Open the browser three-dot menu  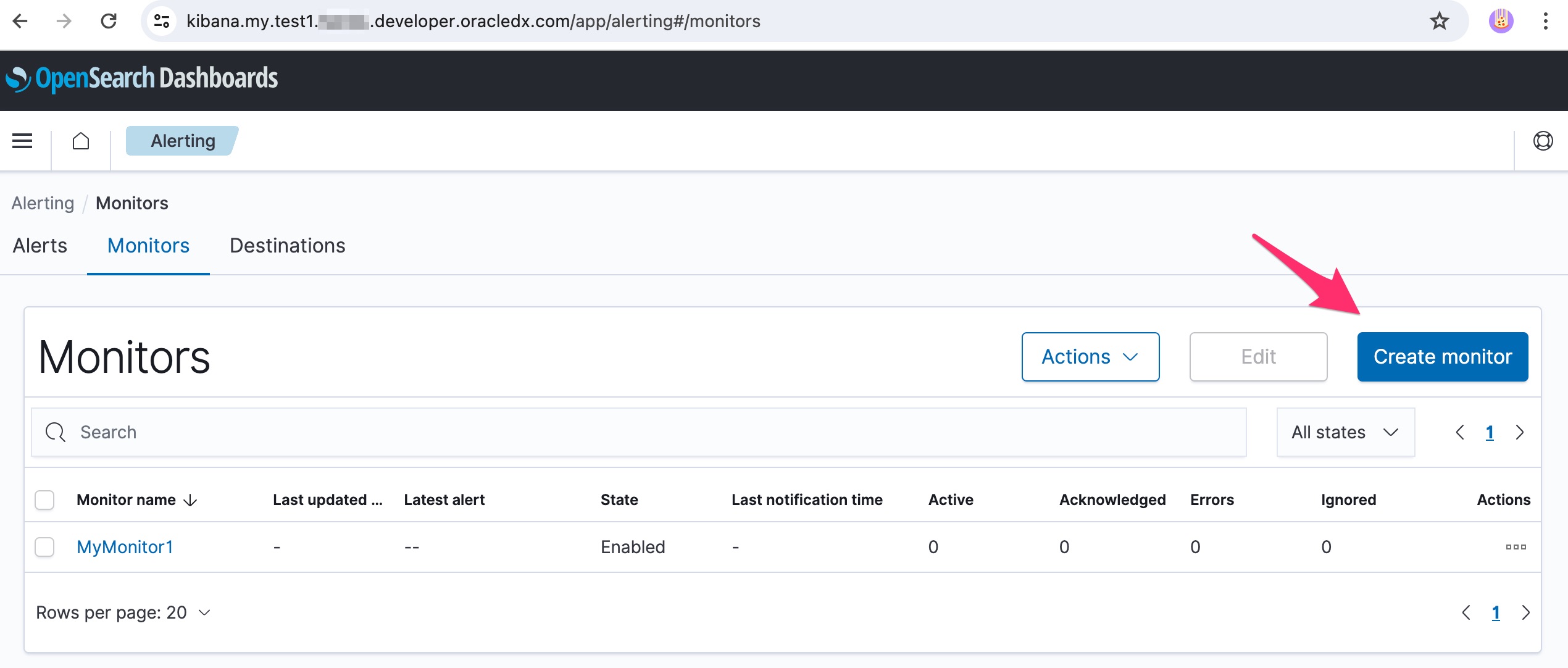click(1545, 21)
